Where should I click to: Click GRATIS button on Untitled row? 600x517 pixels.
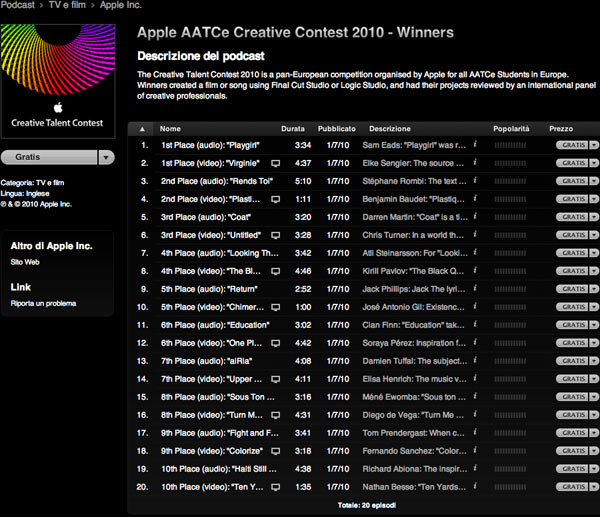572,235
